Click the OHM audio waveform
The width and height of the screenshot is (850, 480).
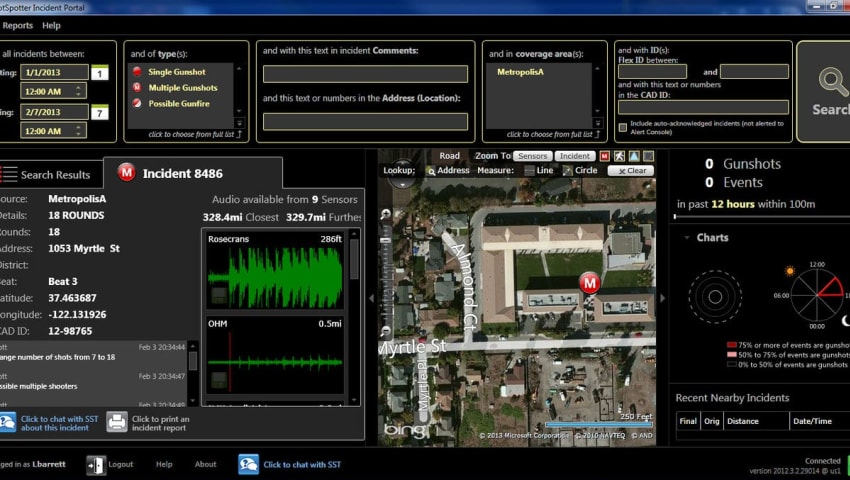(275, 361)
